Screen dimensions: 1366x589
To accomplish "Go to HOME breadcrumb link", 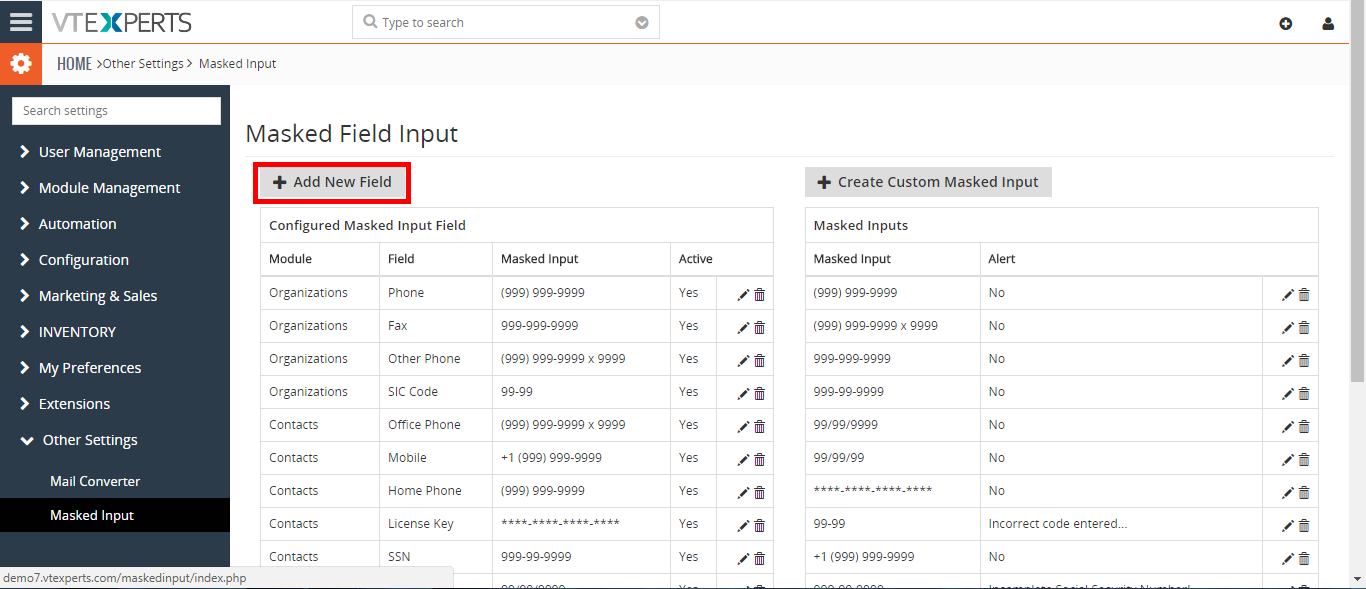I will click(74, 64).
